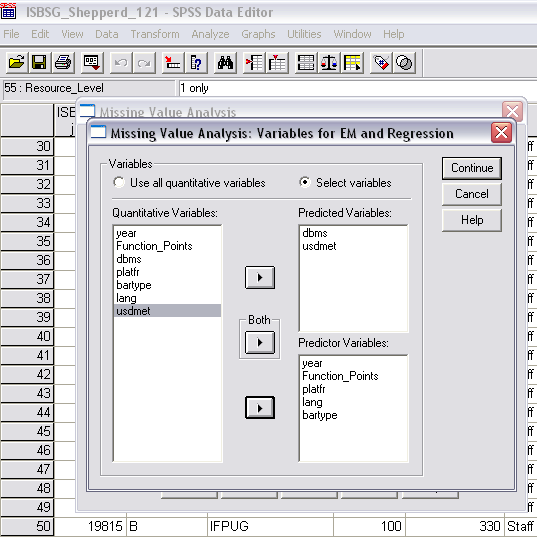Viewport: 537px width, 537px height.
Task: Select bartype in Predictor Variables list
Action: pyautogui.click(x=353, y=415)
